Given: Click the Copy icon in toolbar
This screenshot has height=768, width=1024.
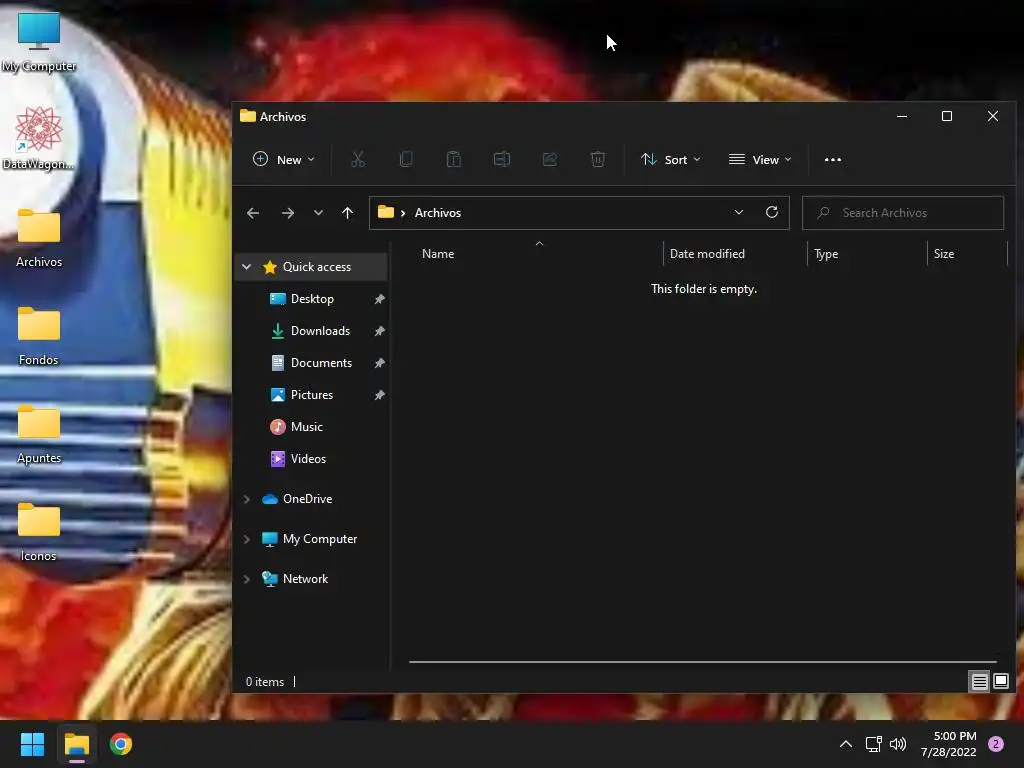Looking at the screenshot, I should (406, 159).
